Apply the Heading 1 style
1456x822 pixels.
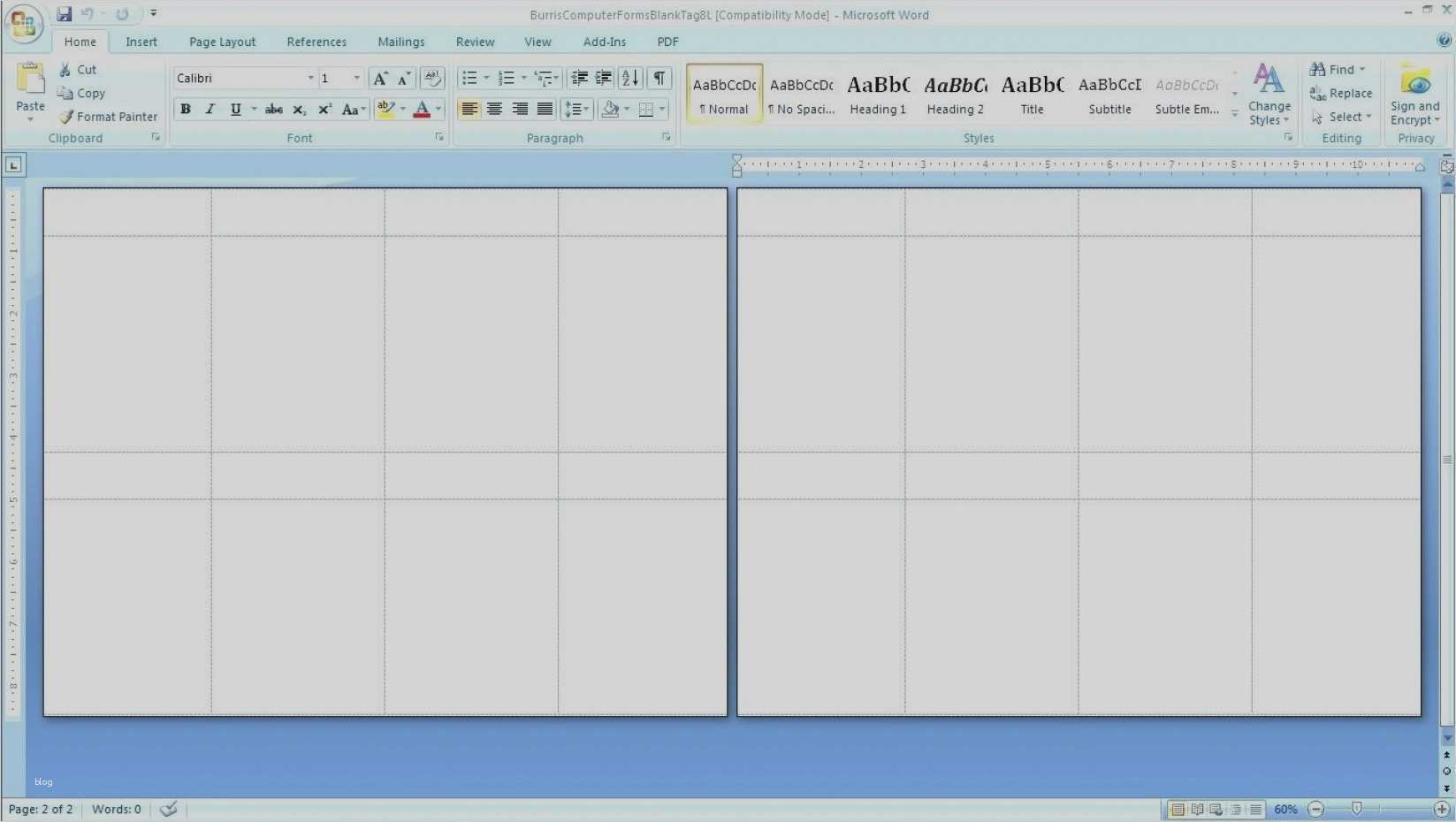[878, 93]
